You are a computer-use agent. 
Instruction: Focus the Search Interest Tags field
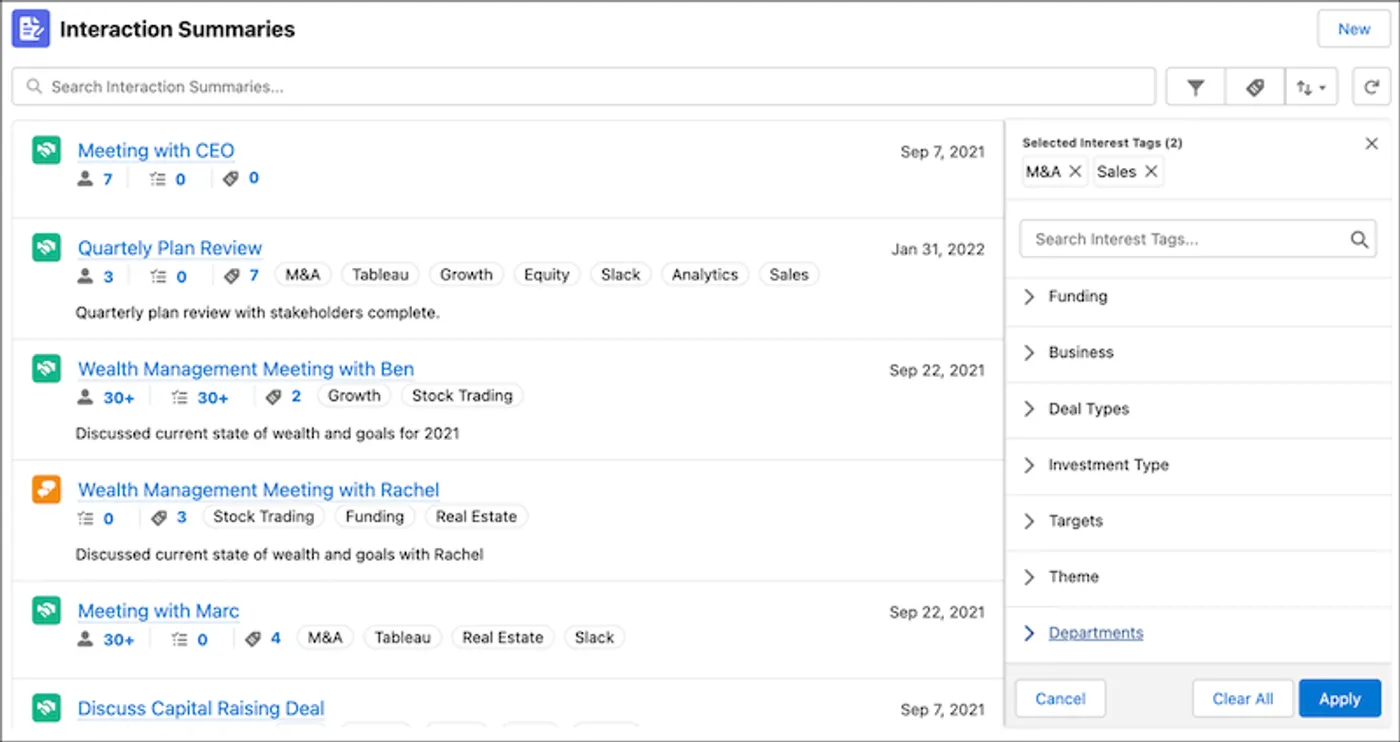point(1198,239)
